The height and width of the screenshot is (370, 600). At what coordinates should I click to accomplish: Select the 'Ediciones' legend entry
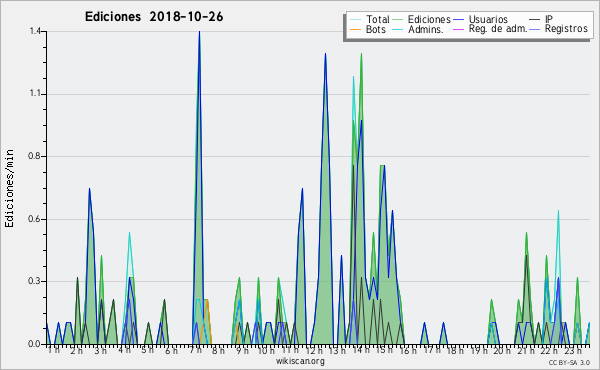429,19
